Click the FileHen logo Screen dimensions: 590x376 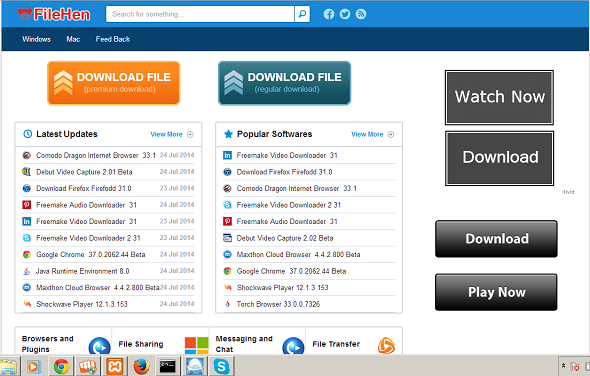[54, 14]
